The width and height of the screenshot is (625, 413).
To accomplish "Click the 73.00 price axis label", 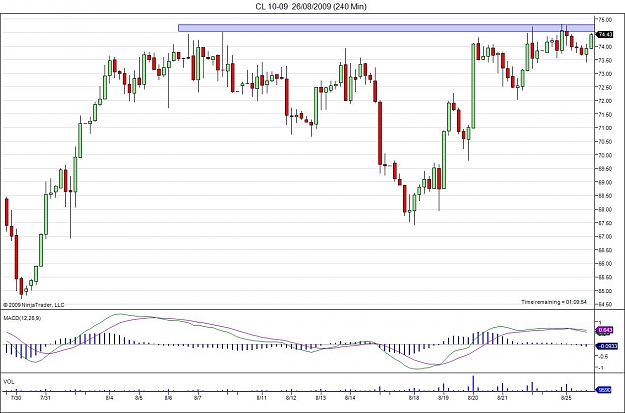I will tap(605, 74).
